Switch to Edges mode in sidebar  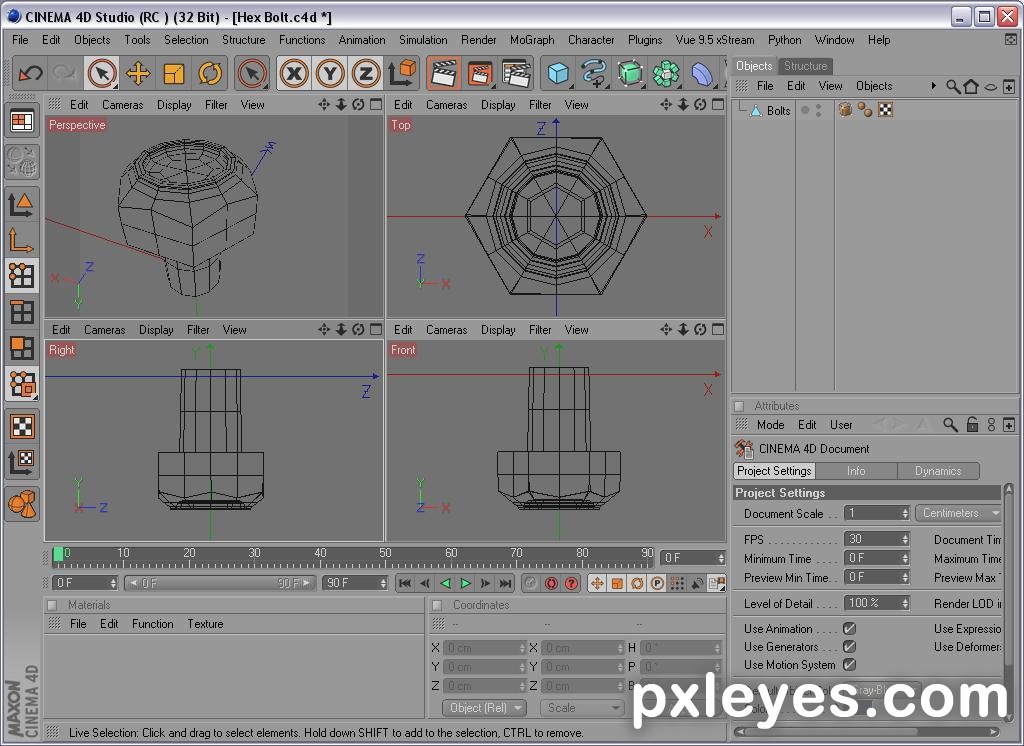(x=22, y=312)
